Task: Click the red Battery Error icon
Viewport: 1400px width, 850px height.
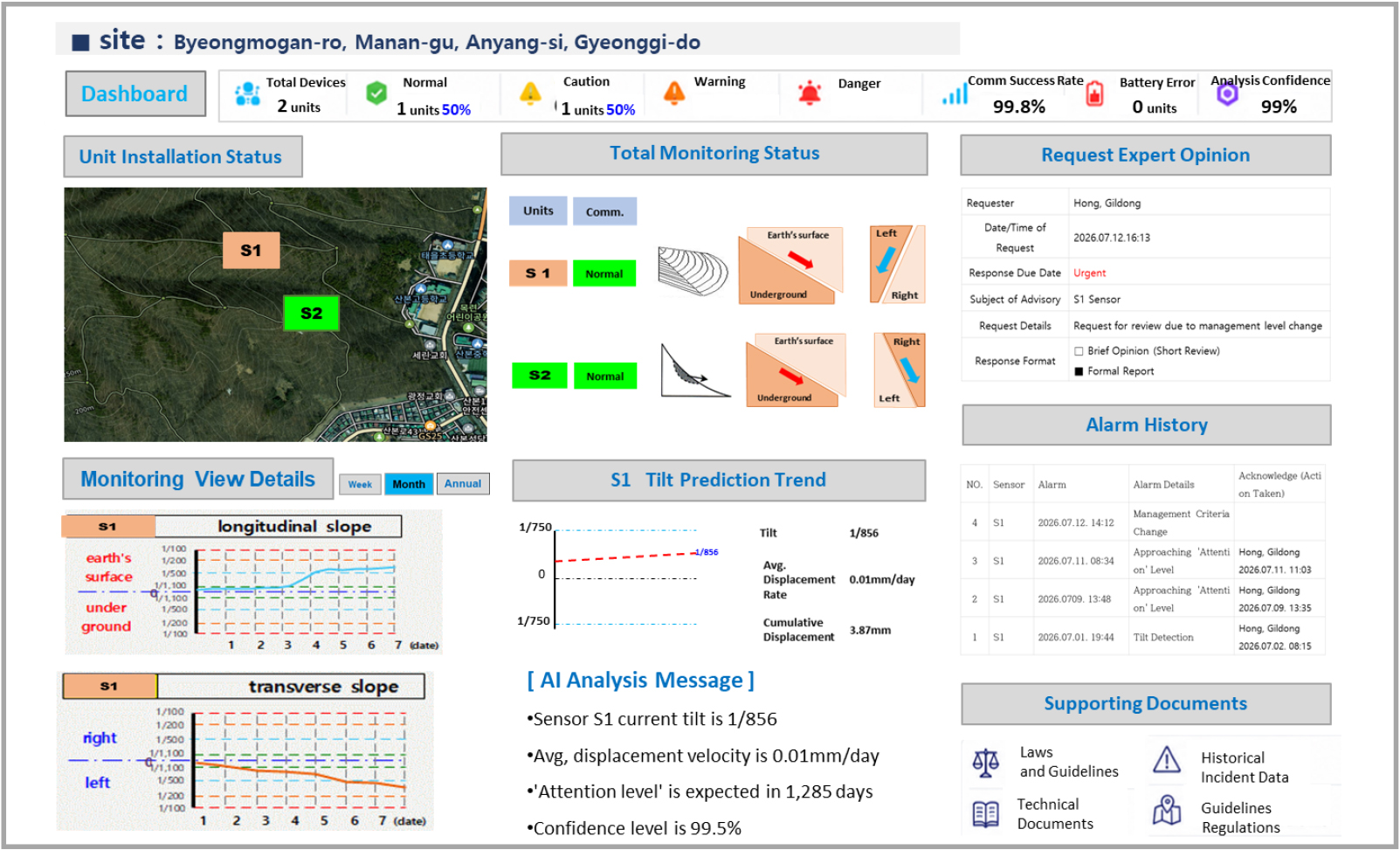Action: [x=1094, y=93]
